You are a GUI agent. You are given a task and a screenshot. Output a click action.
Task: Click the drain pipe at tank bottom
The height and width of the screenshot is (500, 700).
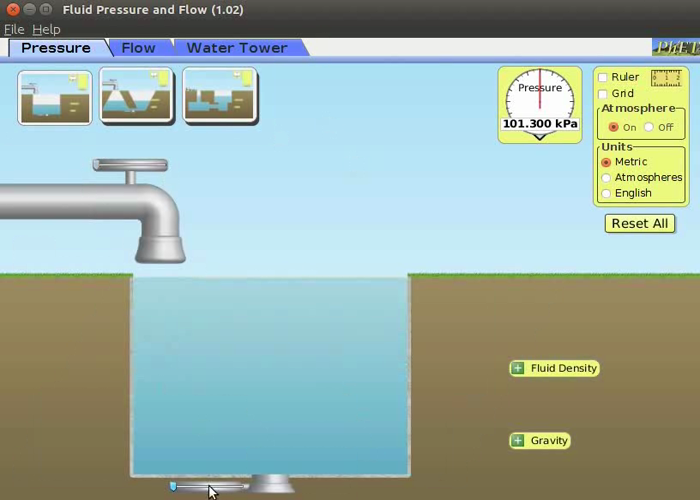[271, 485]
